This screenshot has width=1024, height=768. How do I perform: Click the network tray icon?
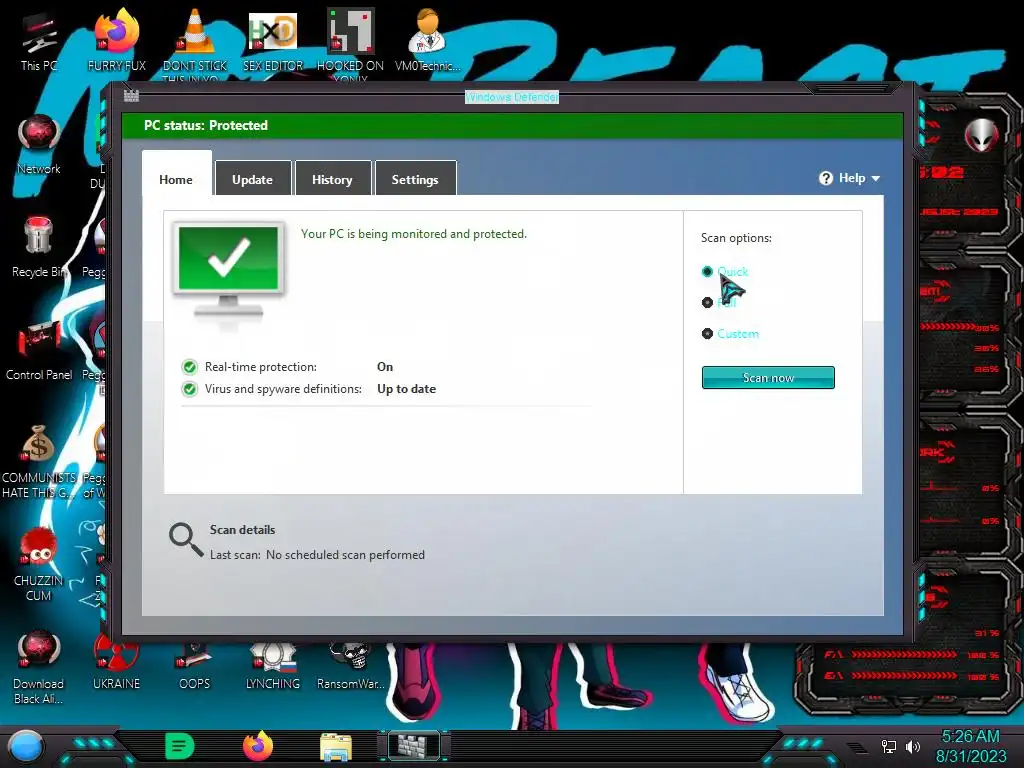889,746
